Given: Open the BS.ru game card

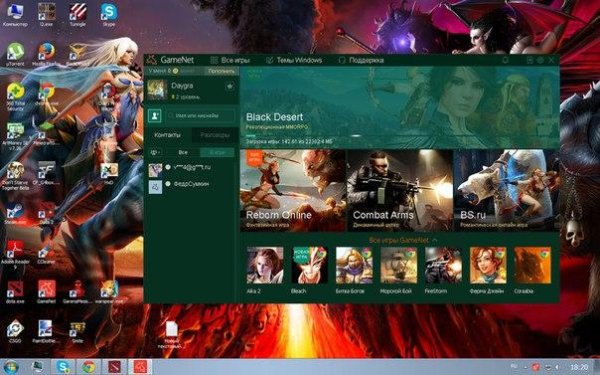Looking at the screenshot, I should (506, 190).
